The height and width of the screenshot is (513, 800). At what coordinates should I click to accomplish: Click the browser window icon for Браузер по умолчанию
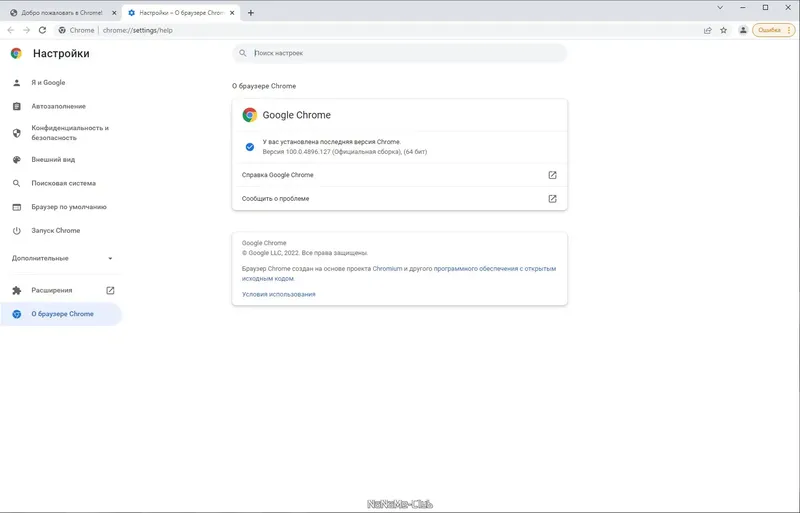coord(17,207)
